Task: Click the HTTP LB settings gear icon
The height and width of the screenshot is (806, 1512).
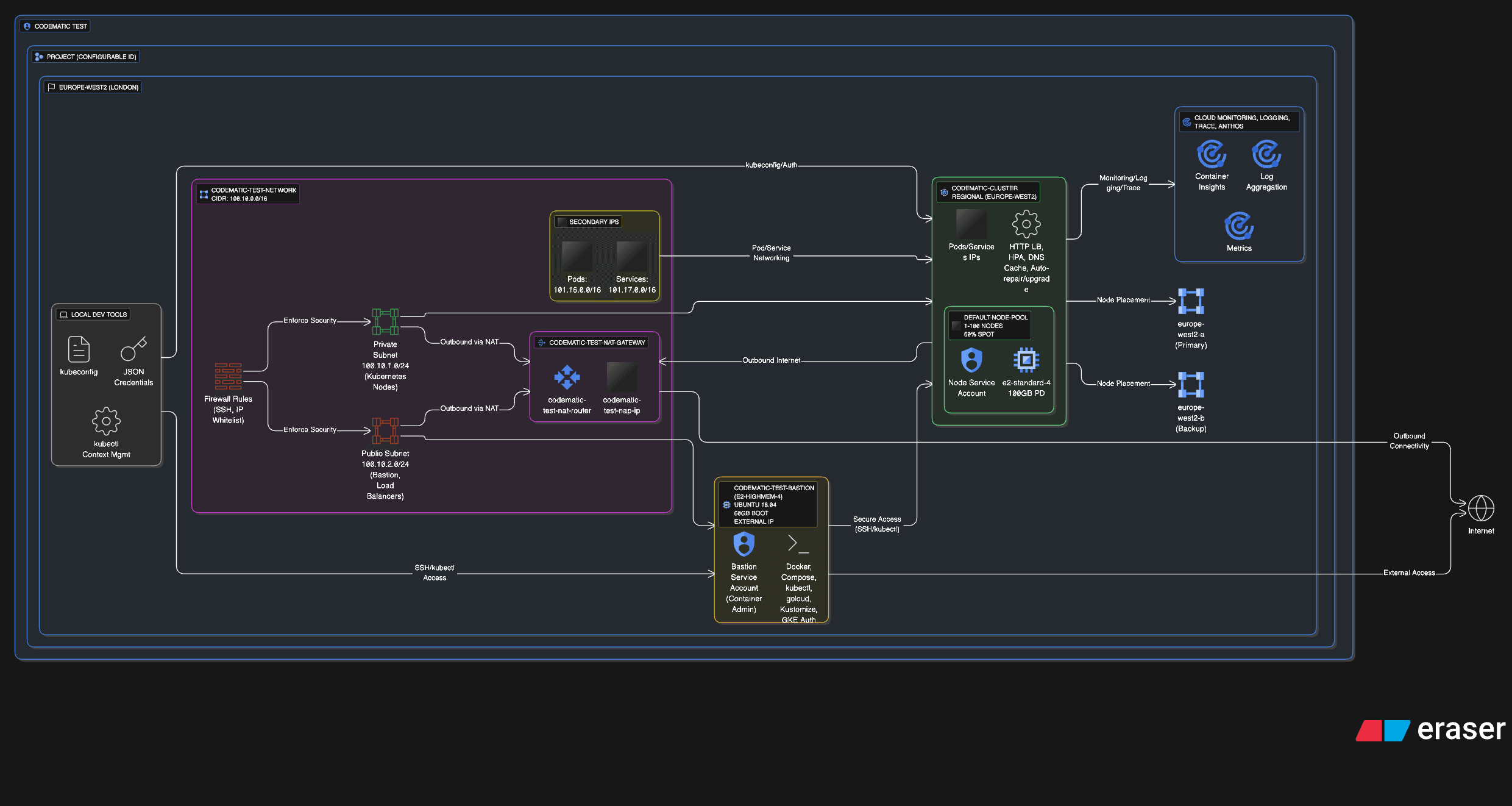Action: [x=1026, y=224]
